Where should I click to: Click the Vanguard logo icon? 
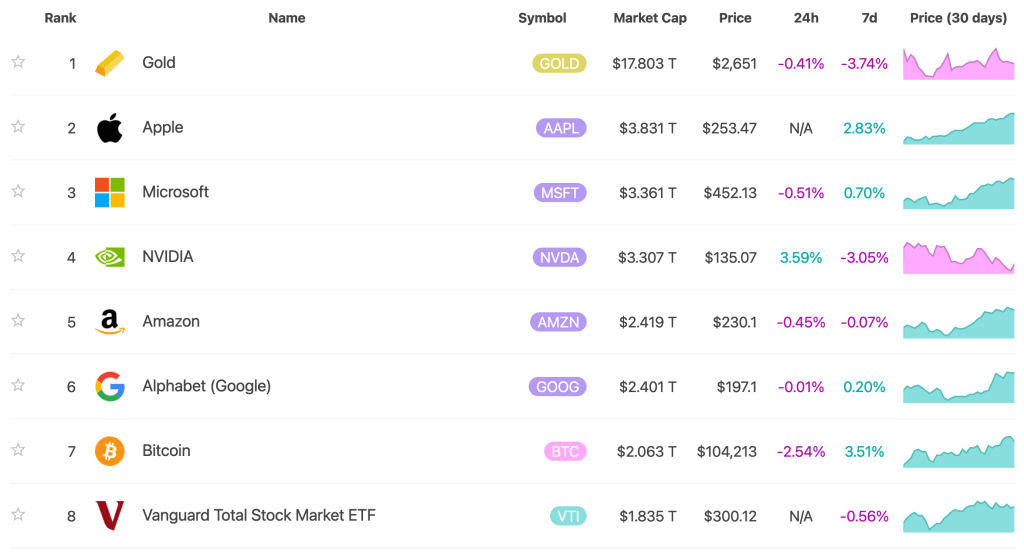pyautogui.click(x=110, y=516)
